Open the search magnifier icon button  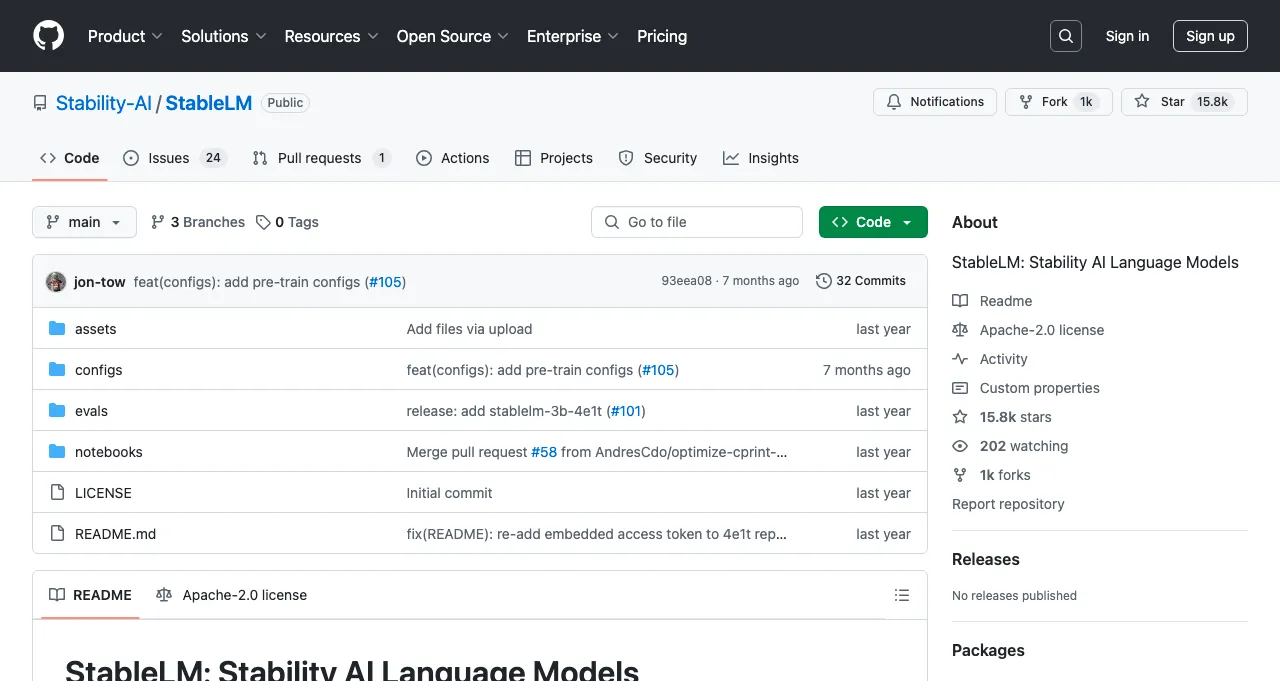click(1066, 36)
